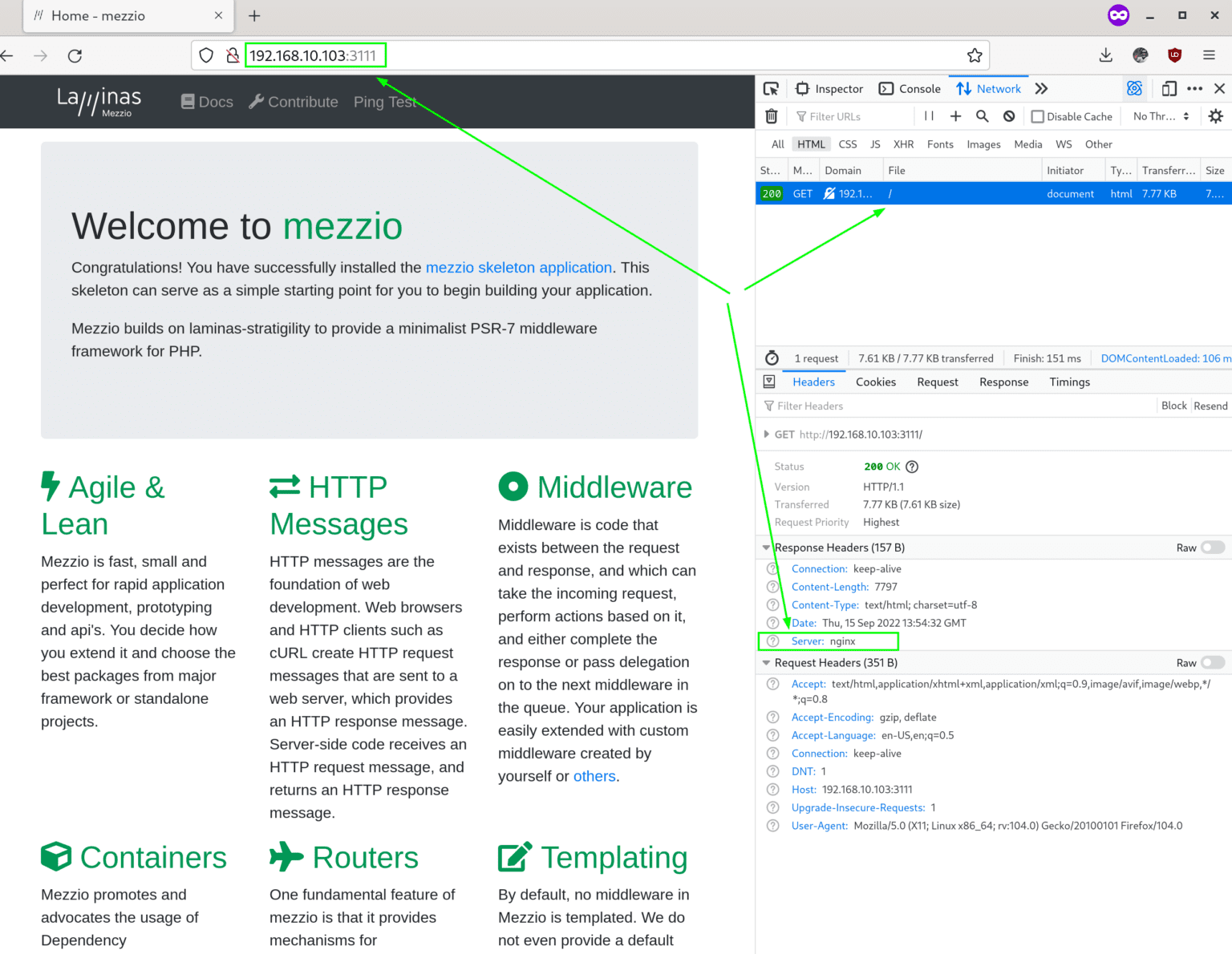1232x954 pixels.
Task: Click the Resend button for the request
Action: [x=1210, y=406]
